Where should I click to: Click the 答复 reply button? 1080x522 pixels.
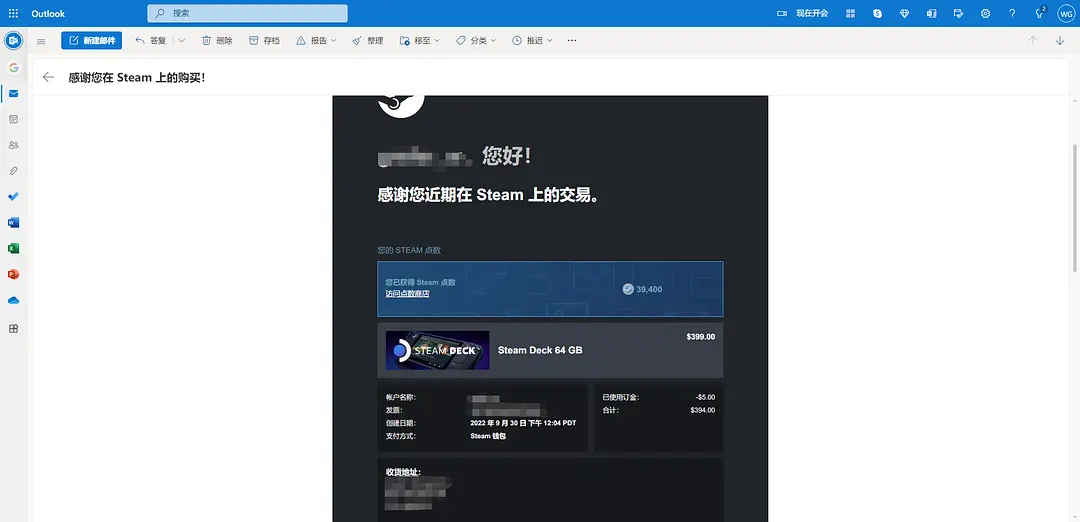coord(151,41)
